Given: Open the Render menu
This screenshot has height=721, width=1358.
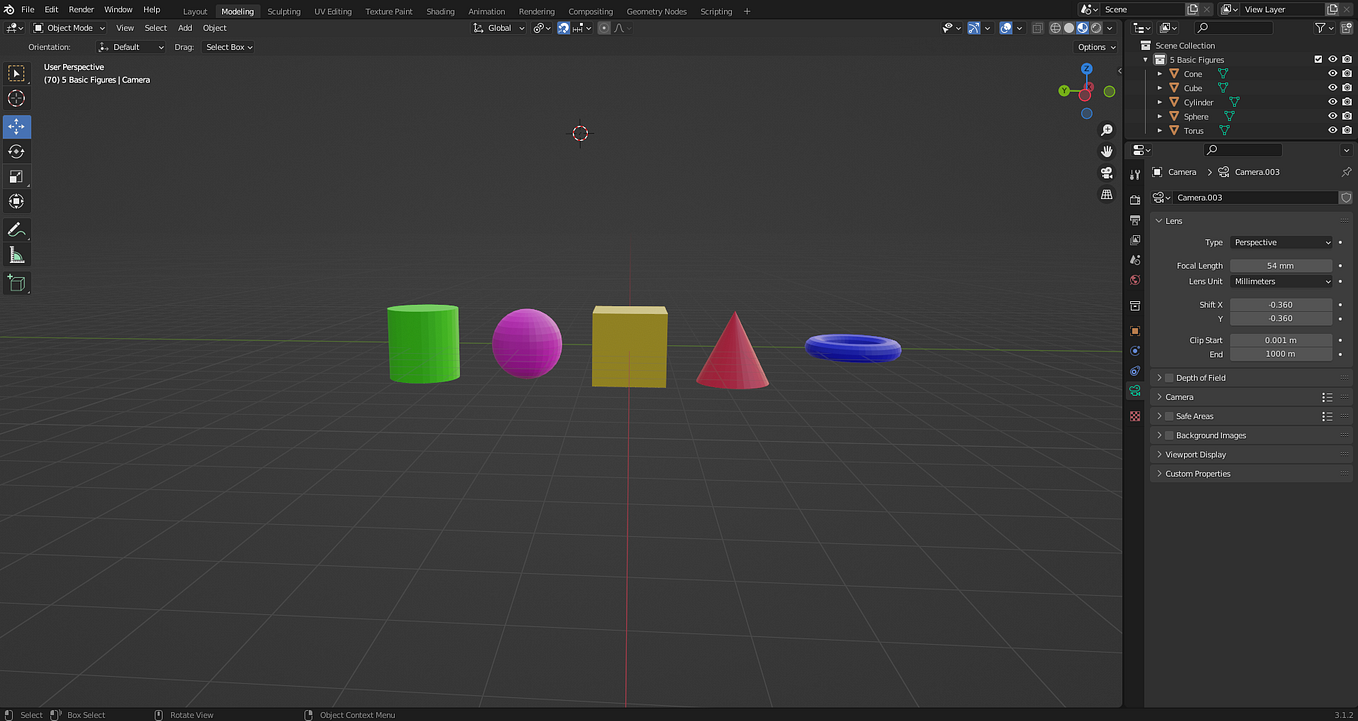Looking at the screenshot, I should (x=81, y=9).
